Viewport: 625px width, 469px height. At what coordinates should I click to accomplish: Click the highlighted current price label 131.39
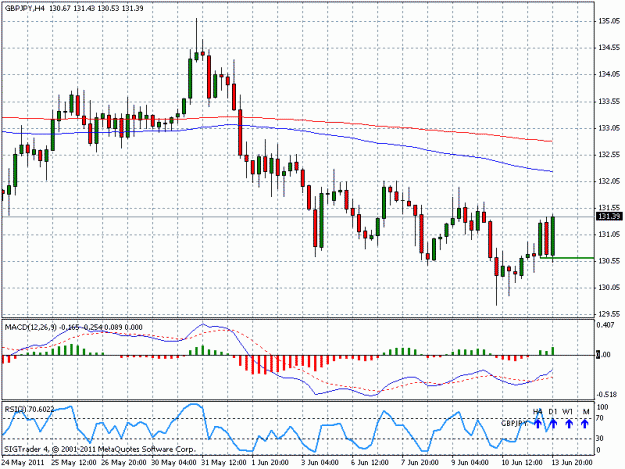(609, 216)
